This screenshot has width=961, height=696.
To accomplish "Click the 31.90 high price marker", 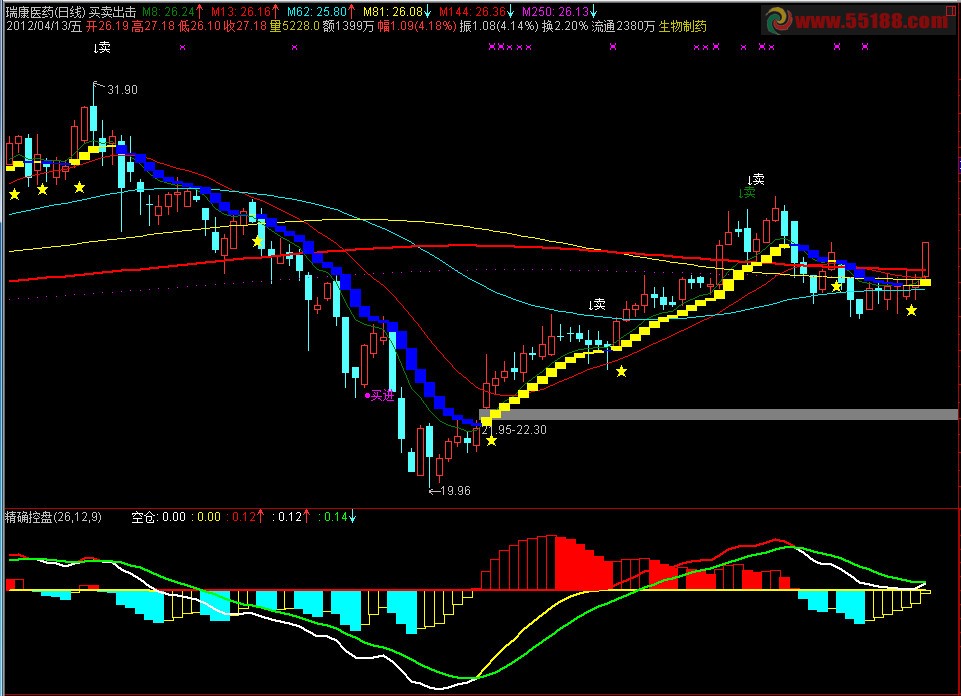I will coord(123,89).
